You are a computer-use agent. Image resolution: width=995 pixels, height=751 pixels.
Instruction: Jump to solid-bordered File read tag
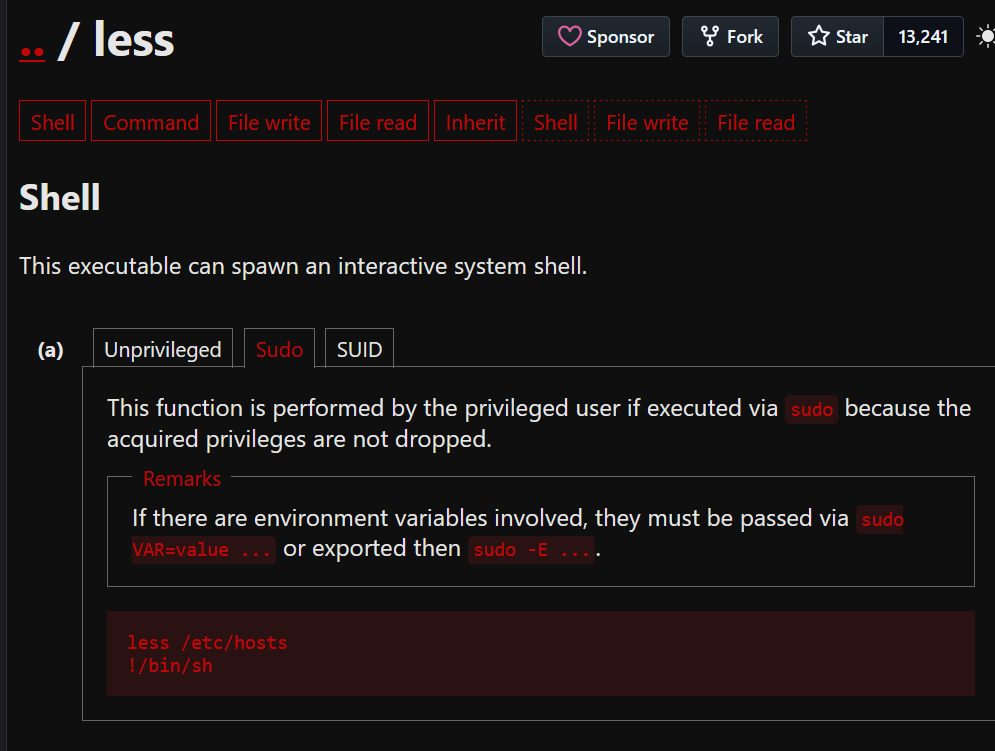tap(378, 121)
